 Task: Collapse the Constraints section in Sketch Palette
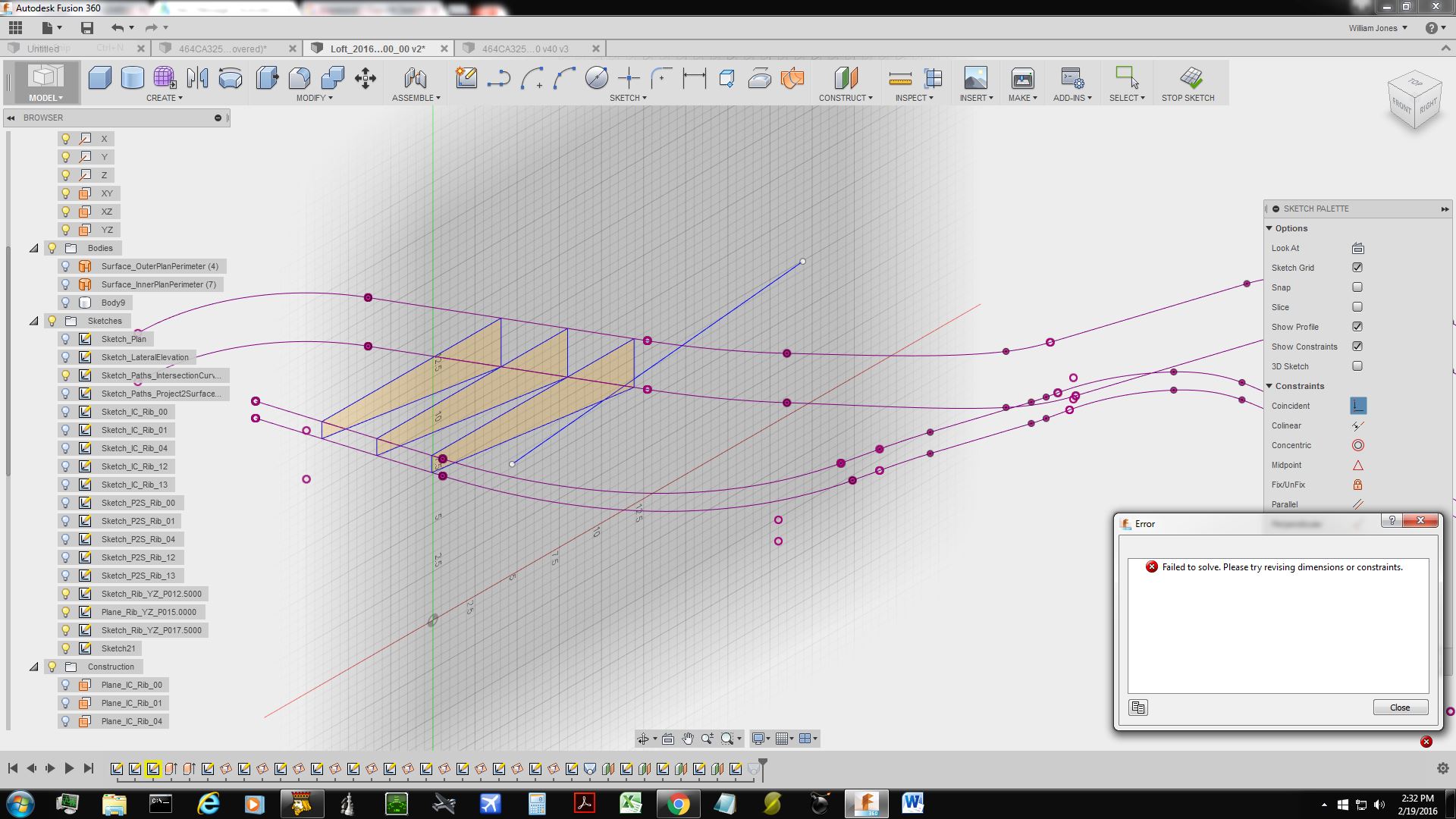[x=1269, y=386]
